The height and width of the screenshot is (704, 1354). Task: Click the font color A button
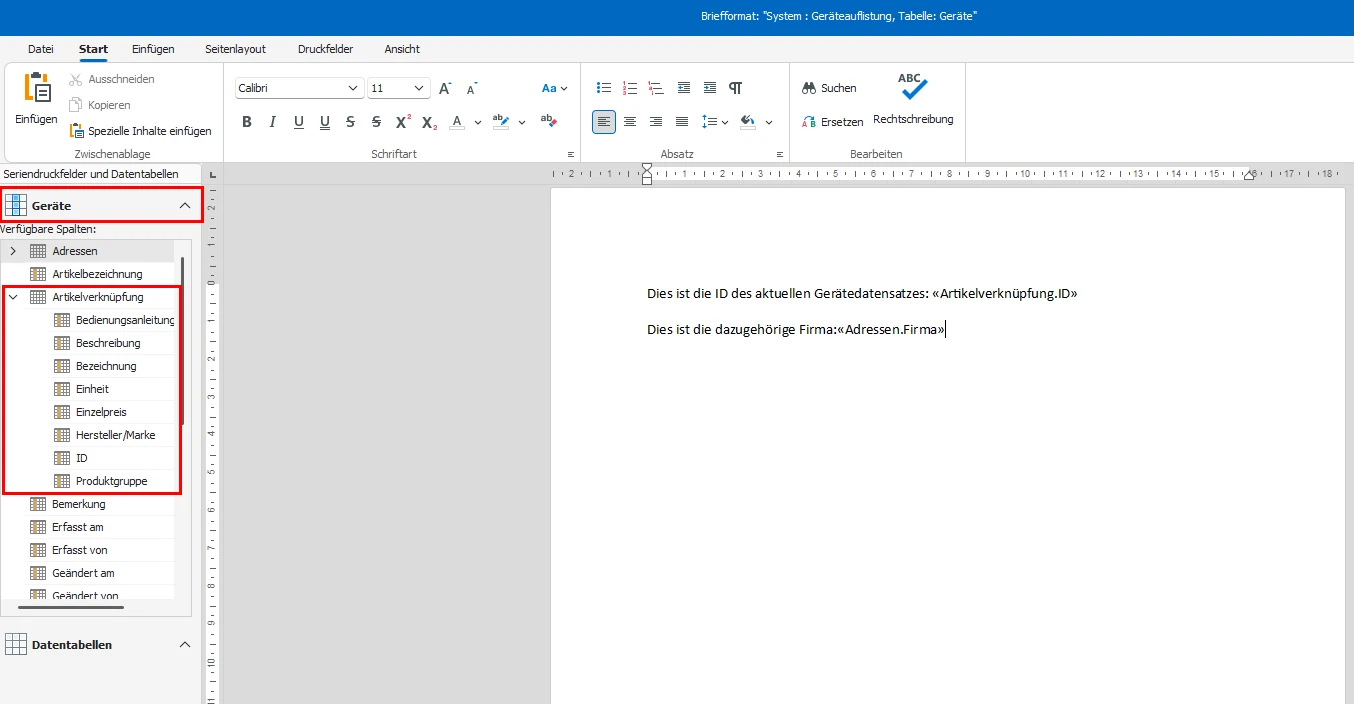coord(457,122)
